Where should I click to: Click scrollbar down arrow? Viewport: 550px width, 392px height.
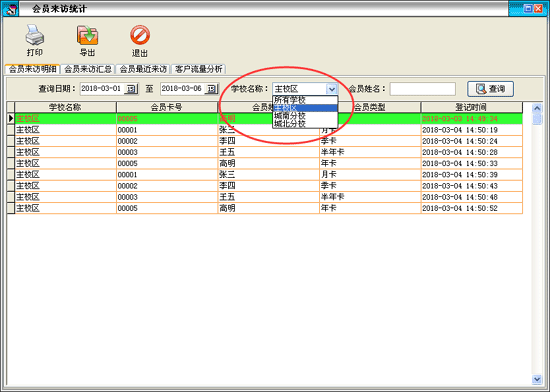pyautogui.click(x=537, y=379)
